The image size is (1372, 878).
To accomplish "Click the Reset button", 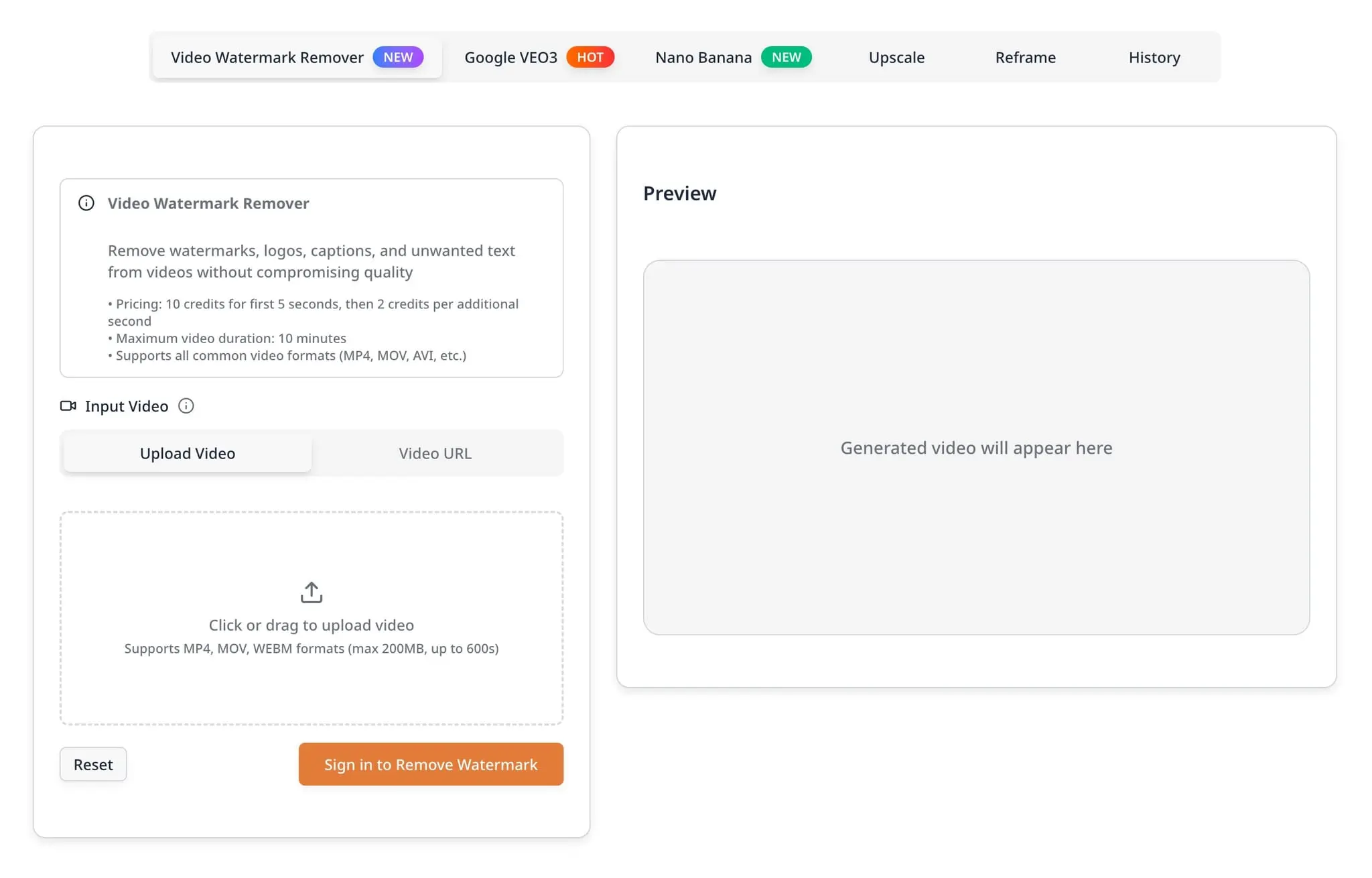I will pyautogui.click(x=93, y=765).
